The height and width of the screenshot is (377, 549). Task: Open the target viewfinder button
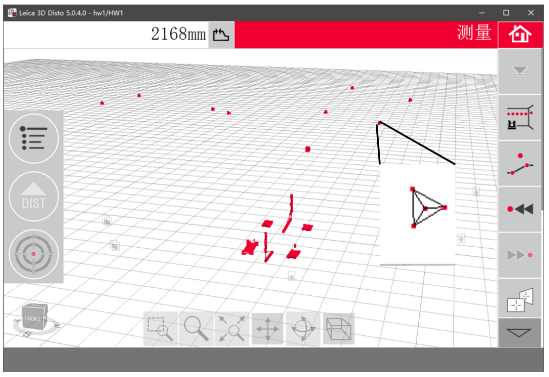tap(34, 254)
